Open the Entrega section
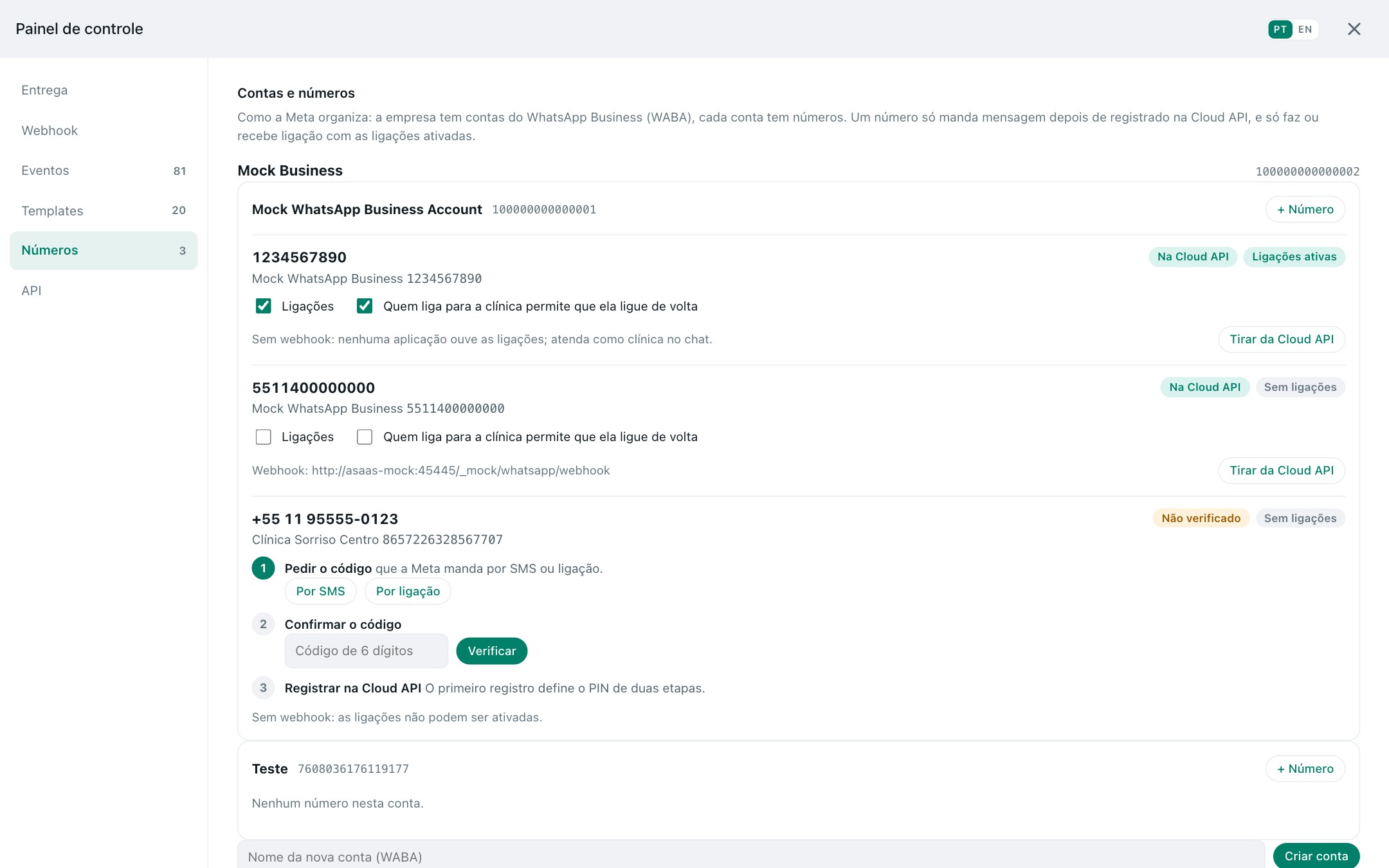This screenshot has width=1389, height=868. 104,90
